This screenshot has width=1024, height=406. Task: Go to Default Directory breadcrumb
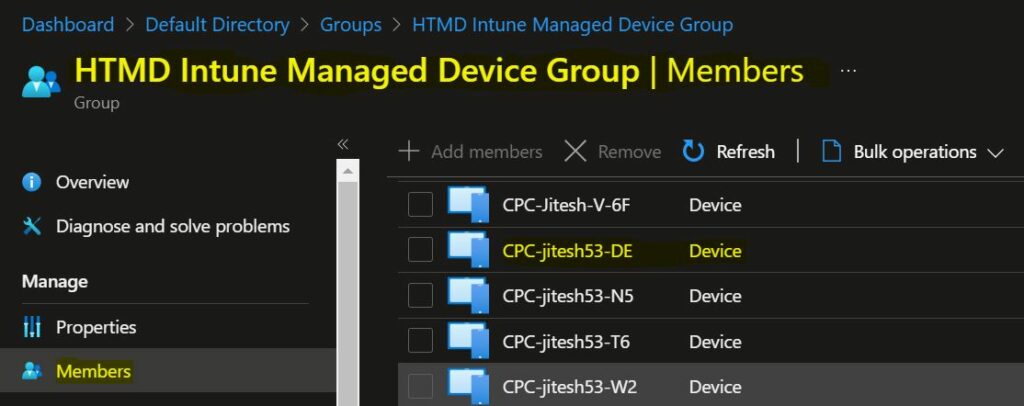[x=217, y=25]
